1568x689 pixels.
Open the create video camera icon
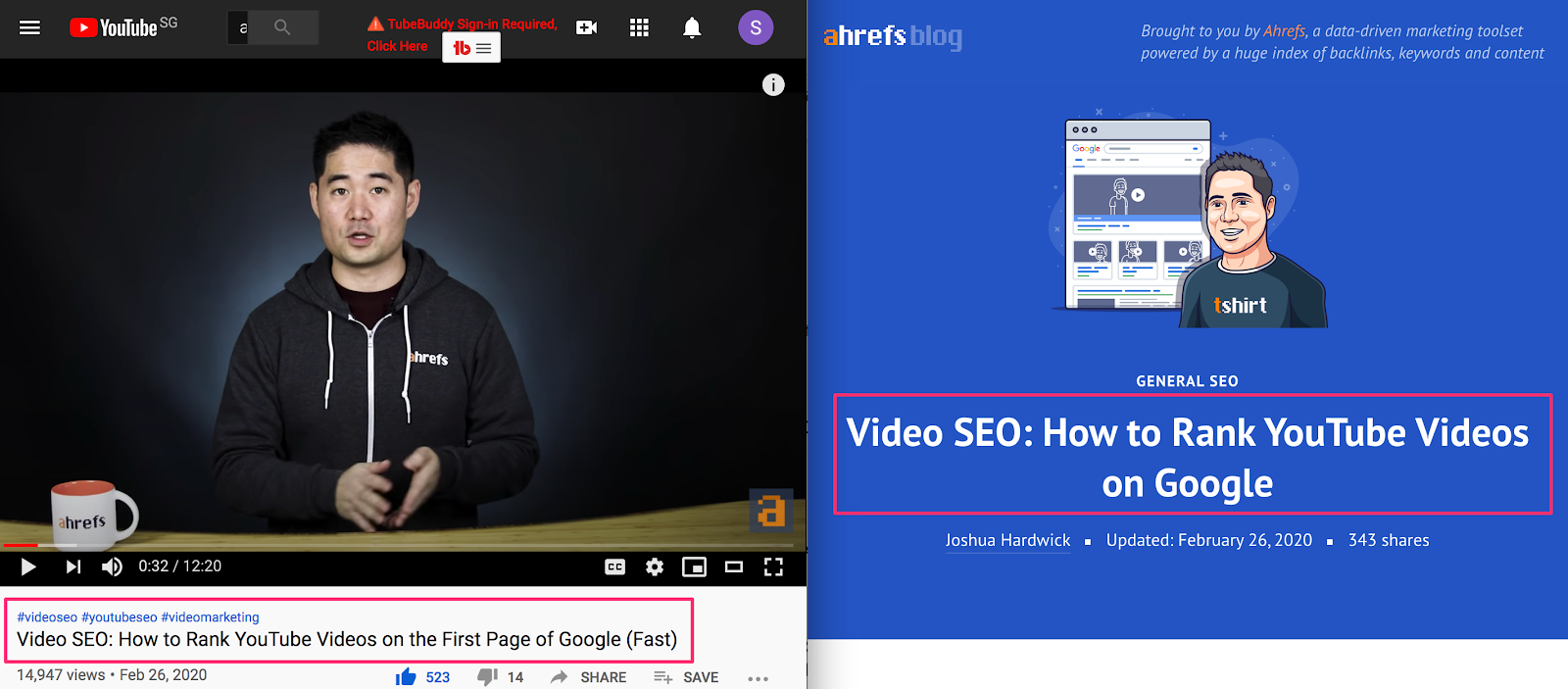click(x=587, y=27)
